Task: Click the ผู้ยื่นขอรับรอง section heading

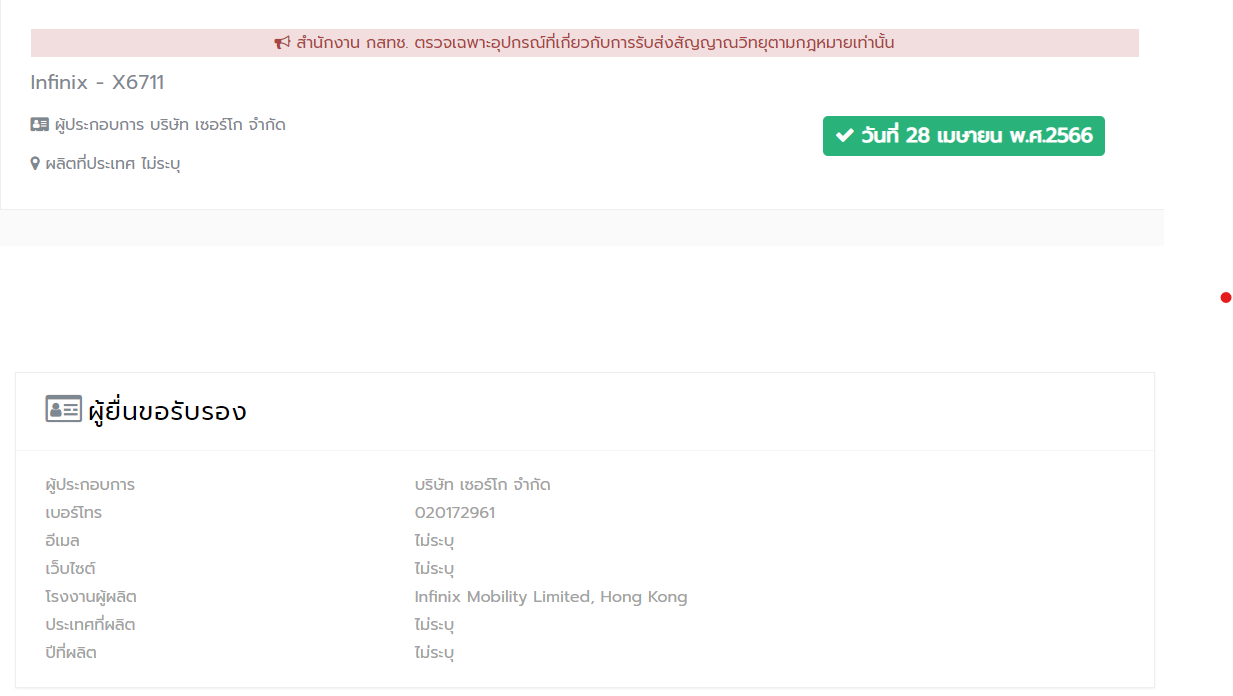Action: tap(167, 411)
